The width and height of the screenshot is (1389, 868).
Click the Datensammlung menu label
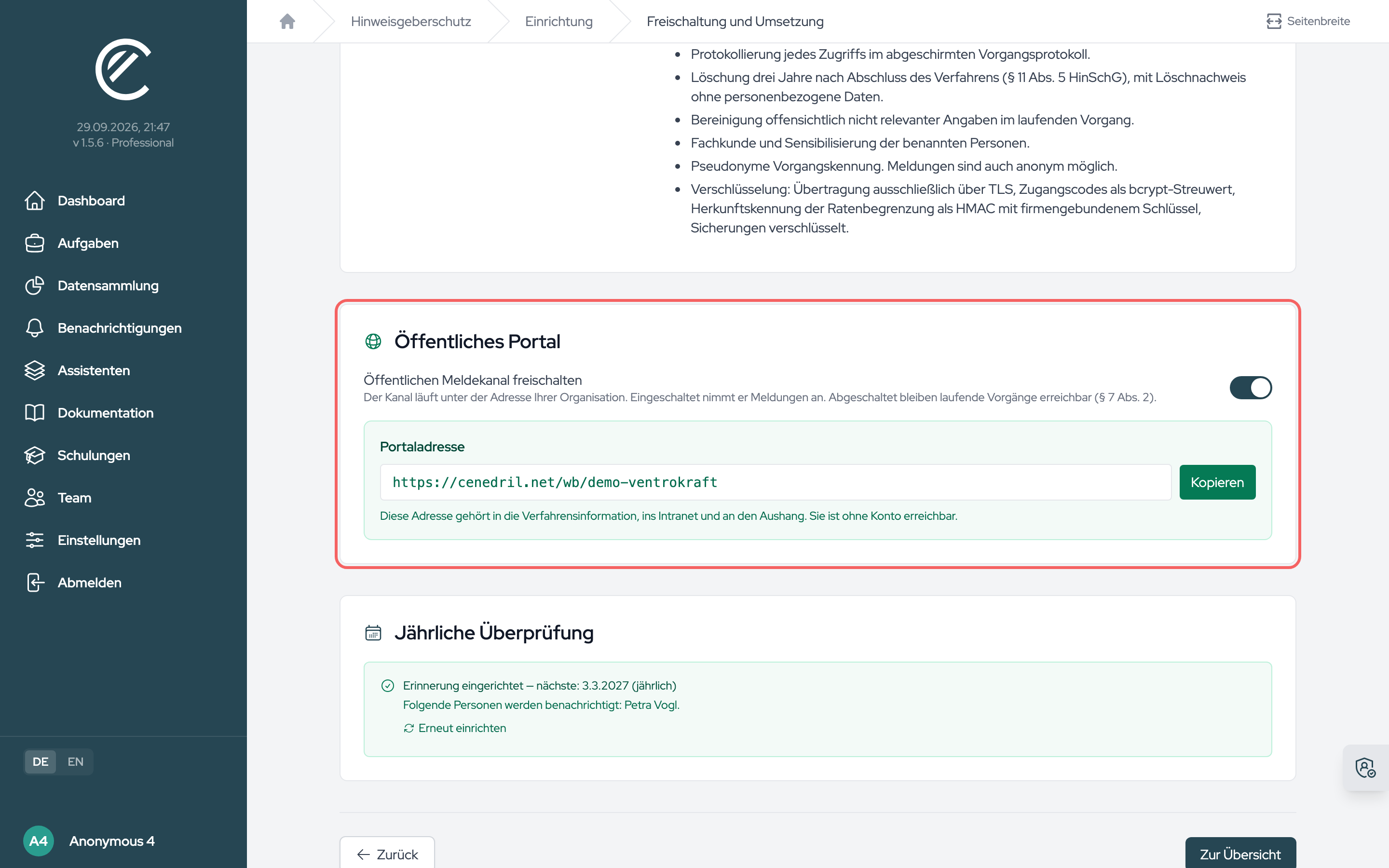tap(108, 285)
